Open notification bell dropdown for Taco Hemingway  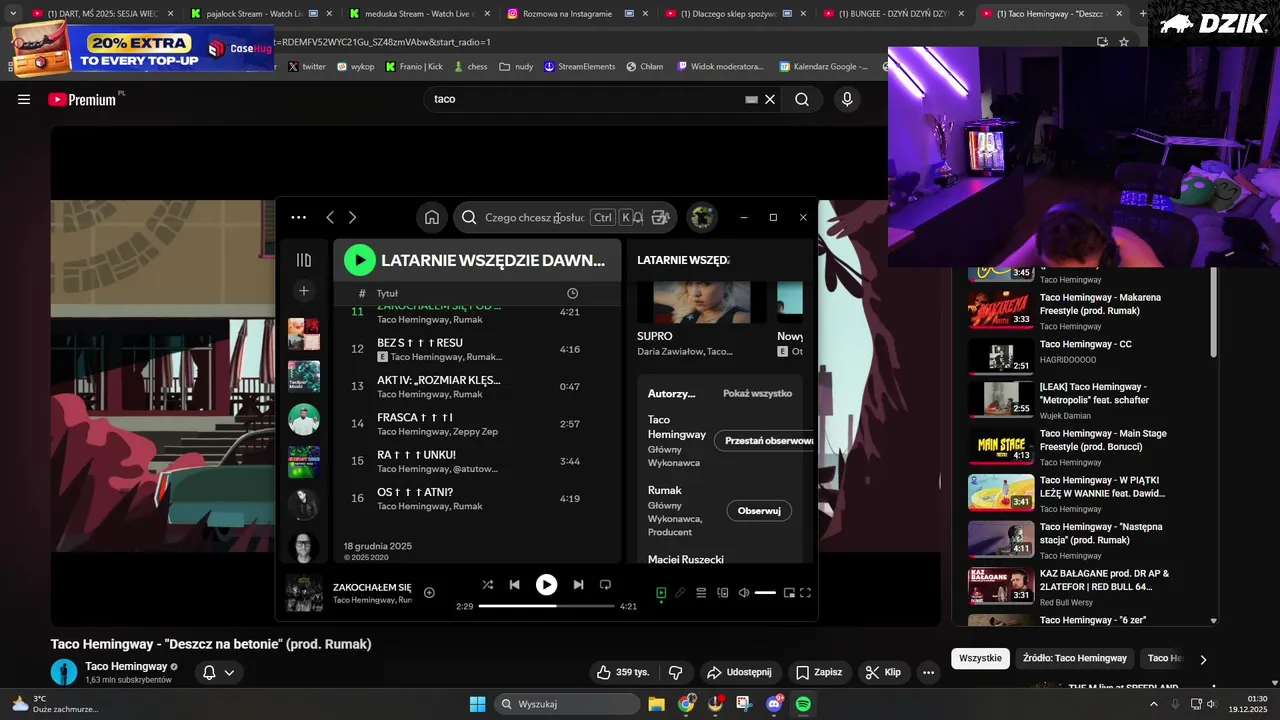[218, 672]
